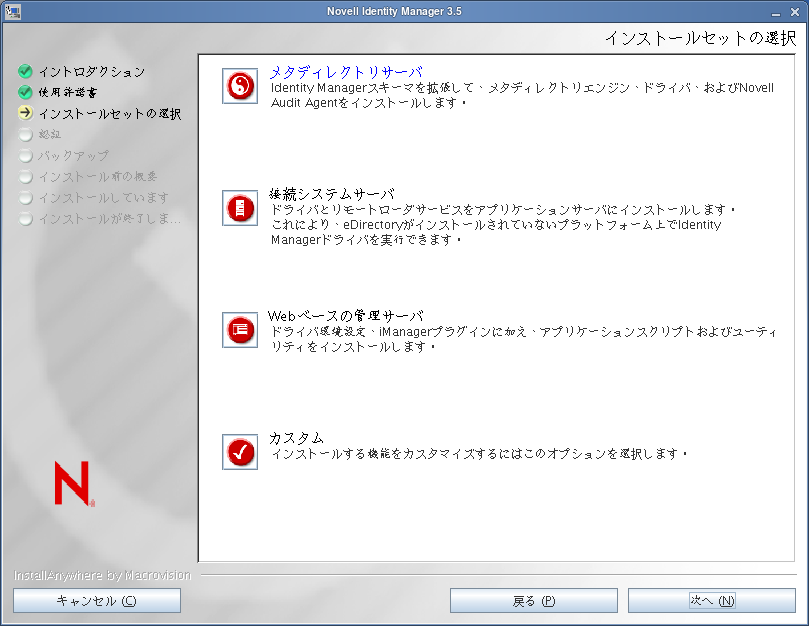
Task: Open the window menu icon in title bar
Action: click(13, 11)
